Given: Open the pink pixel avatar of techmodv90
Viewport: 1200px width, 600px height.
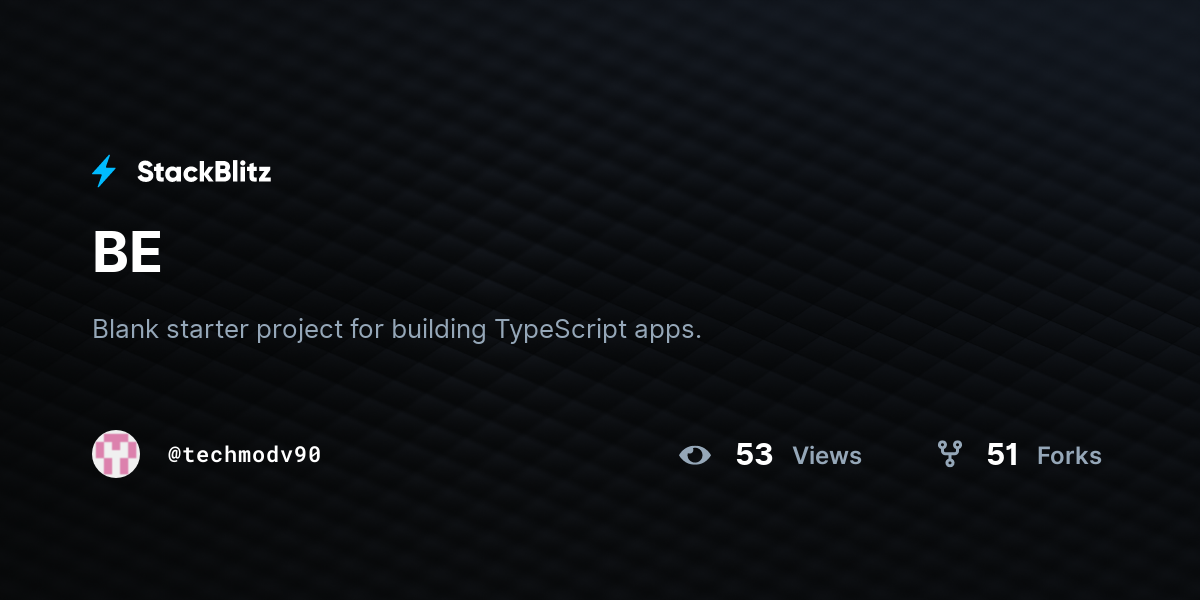Looking at the screenshot, I should click(x=116, y=454).
